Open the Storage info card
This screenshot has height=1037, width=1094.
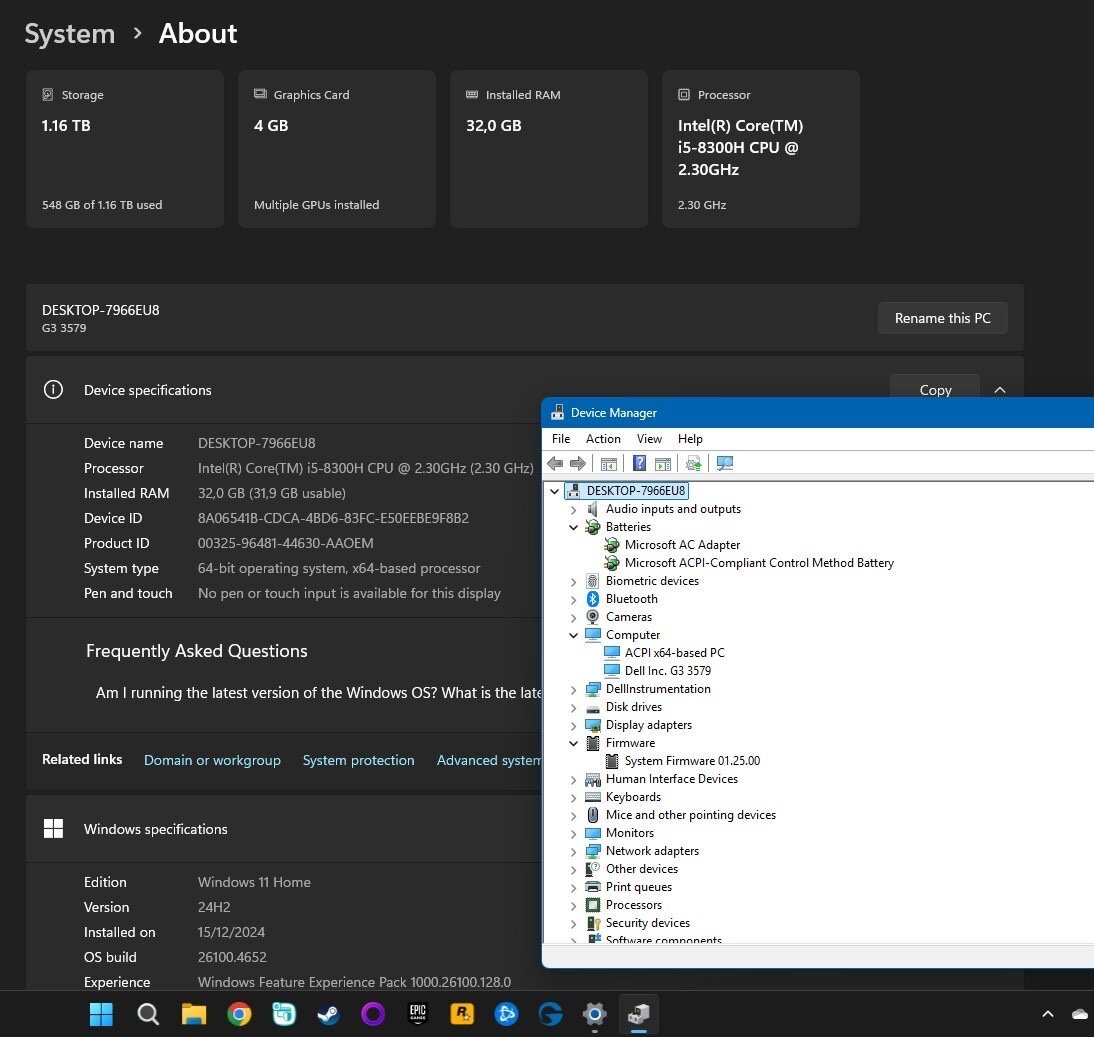coord(125,149)
